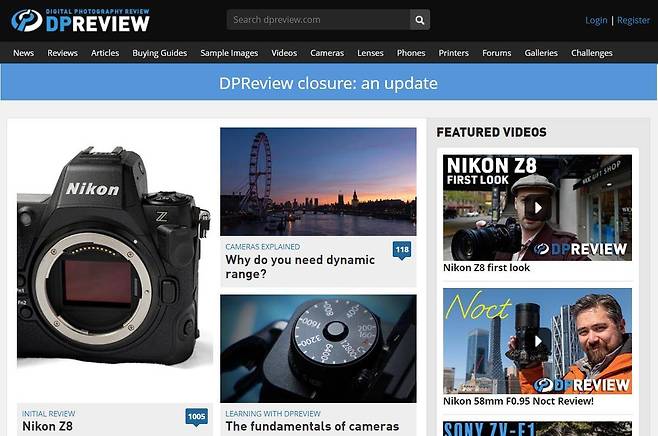Click the search magnifier button
This screenshot has height=436, width=658.
point(420,20)
